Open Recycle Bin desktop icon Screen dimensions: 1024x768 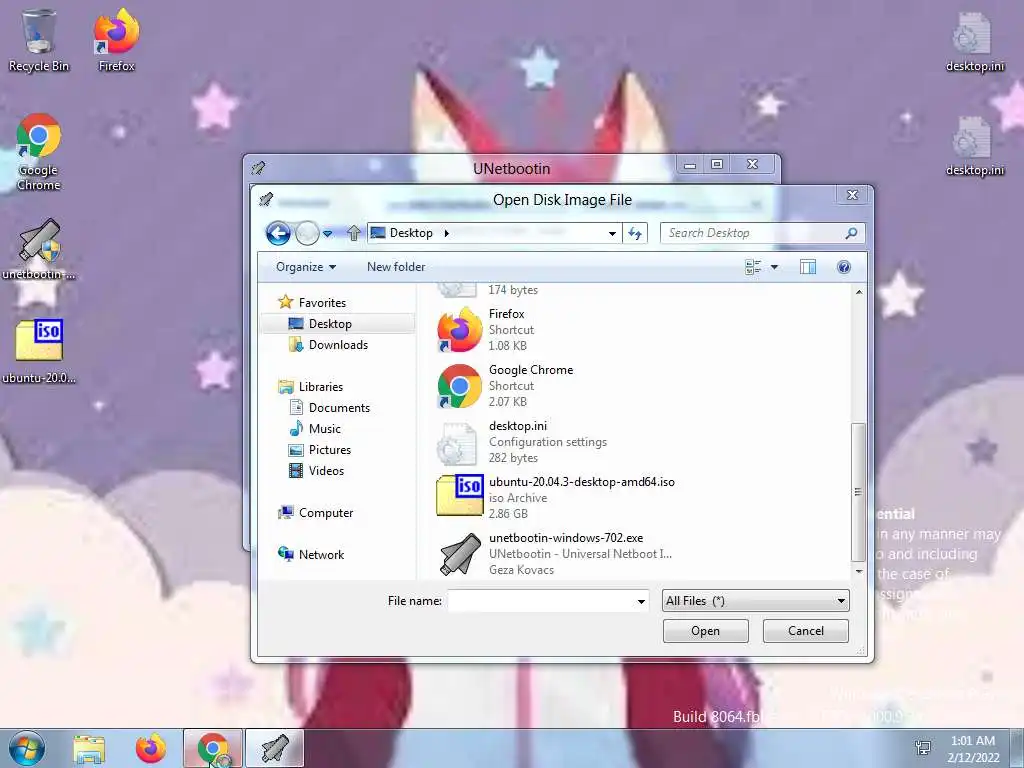click(x=39, y=40)
